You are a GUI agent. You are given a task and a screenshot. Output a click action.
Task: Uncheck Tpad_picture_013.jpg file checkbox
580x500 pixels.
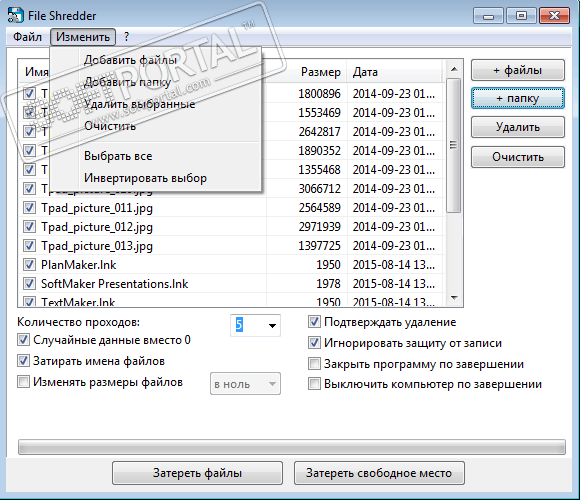[29, 246]
